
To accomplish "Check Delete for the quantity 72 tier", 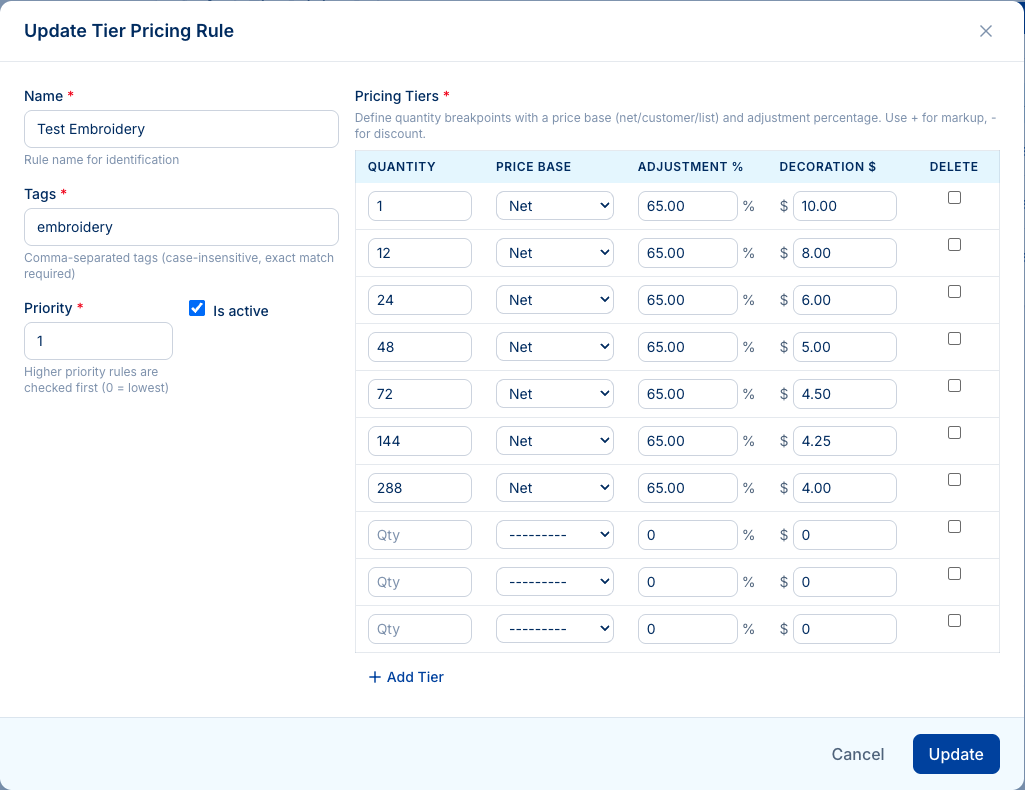I will [954, 386].
